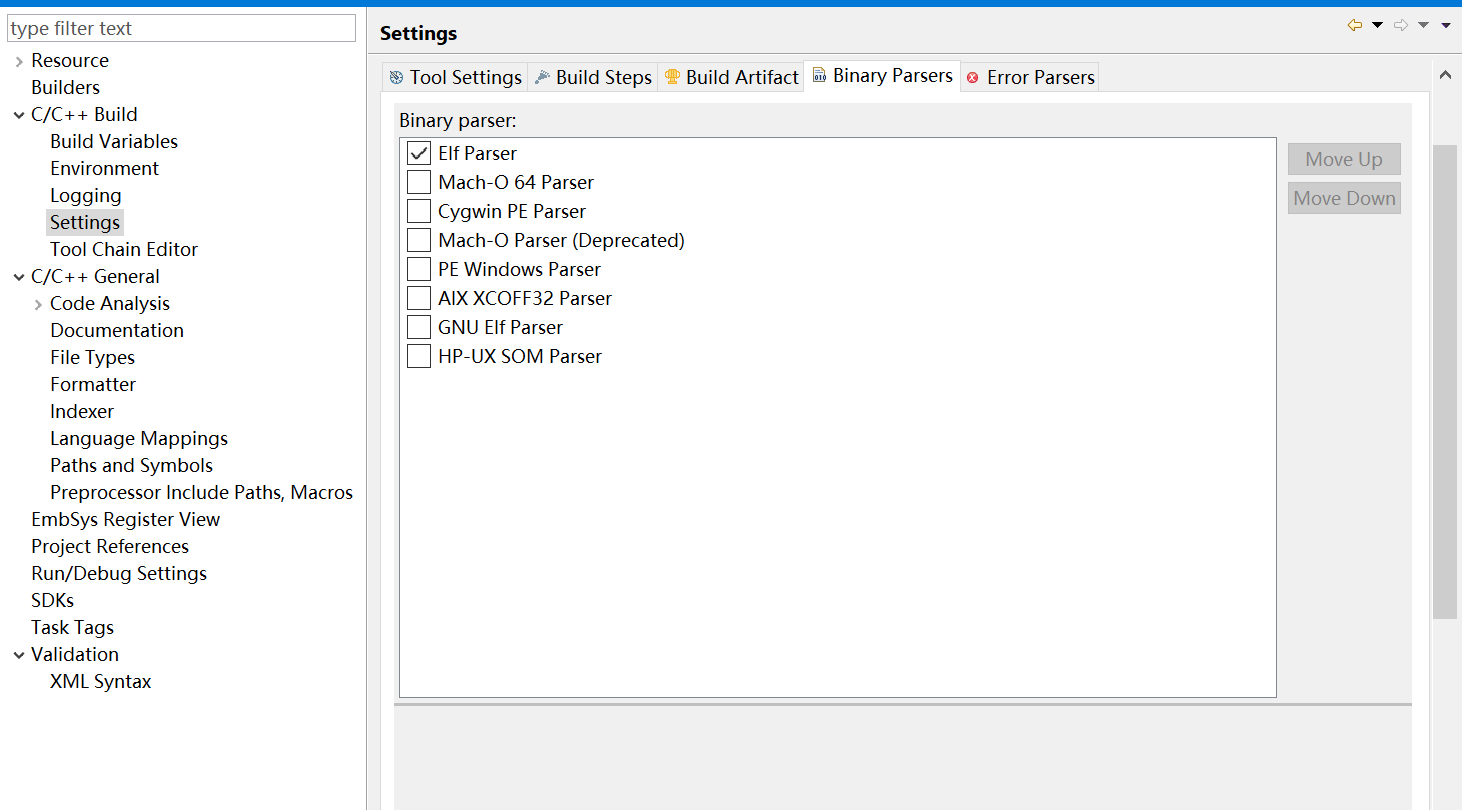The image size is (1462, 810).
Task: Open EmbSys Register View page
Action: [125, 519]
